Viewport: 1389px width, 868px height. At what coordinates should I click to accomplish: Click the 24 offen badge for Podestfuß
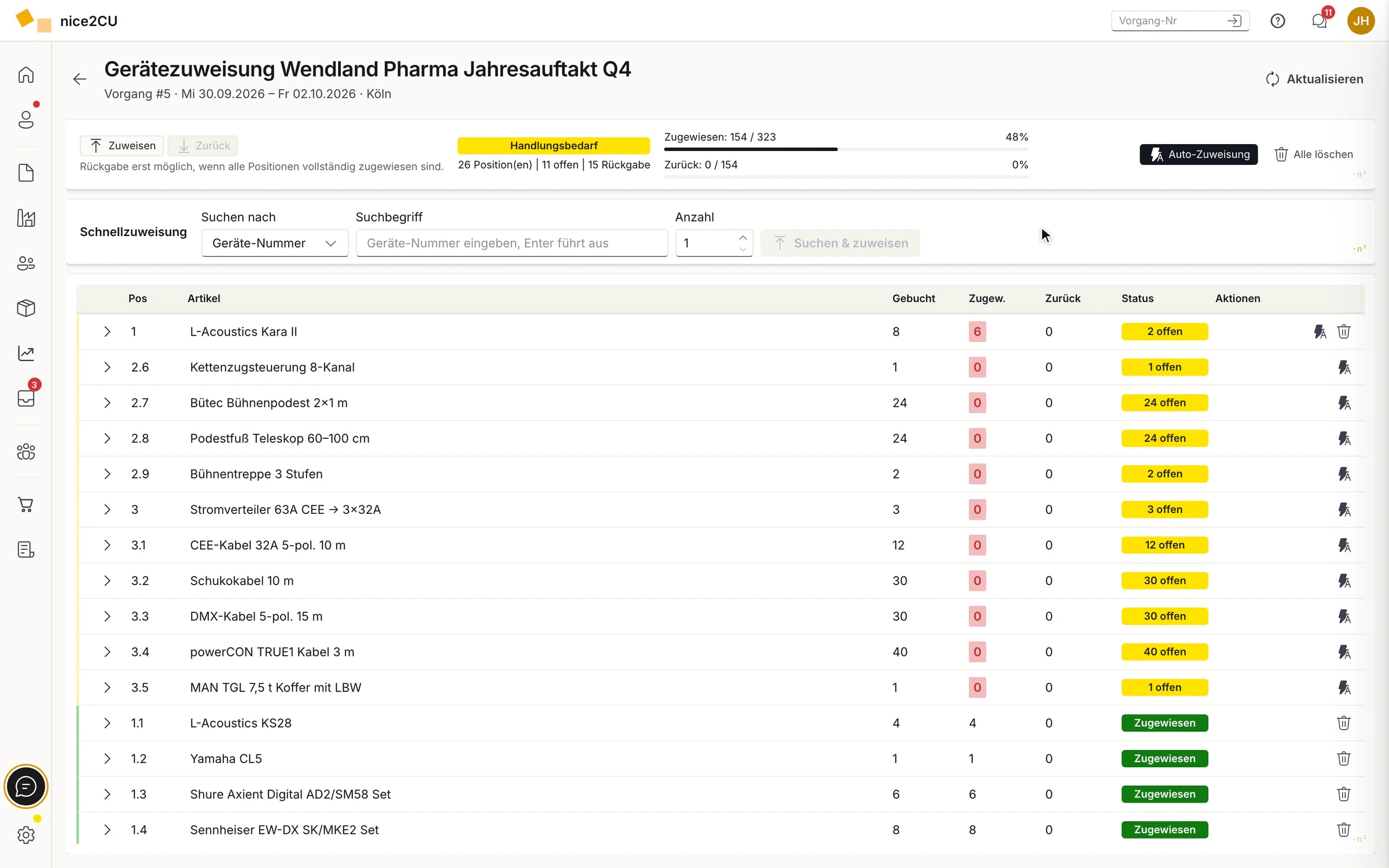(x=1164, y=439)
